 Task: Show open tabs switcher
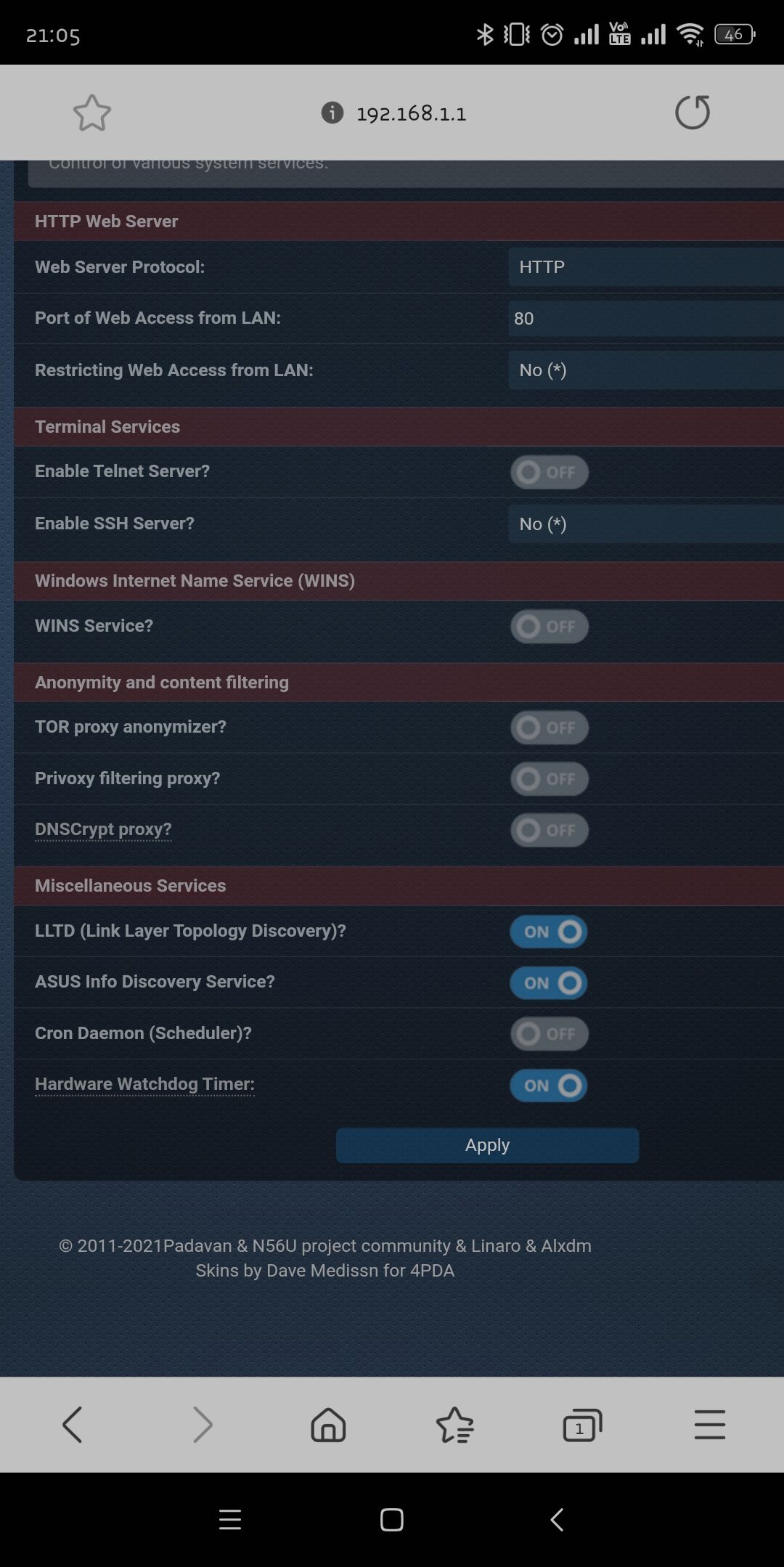[582, 1424]
